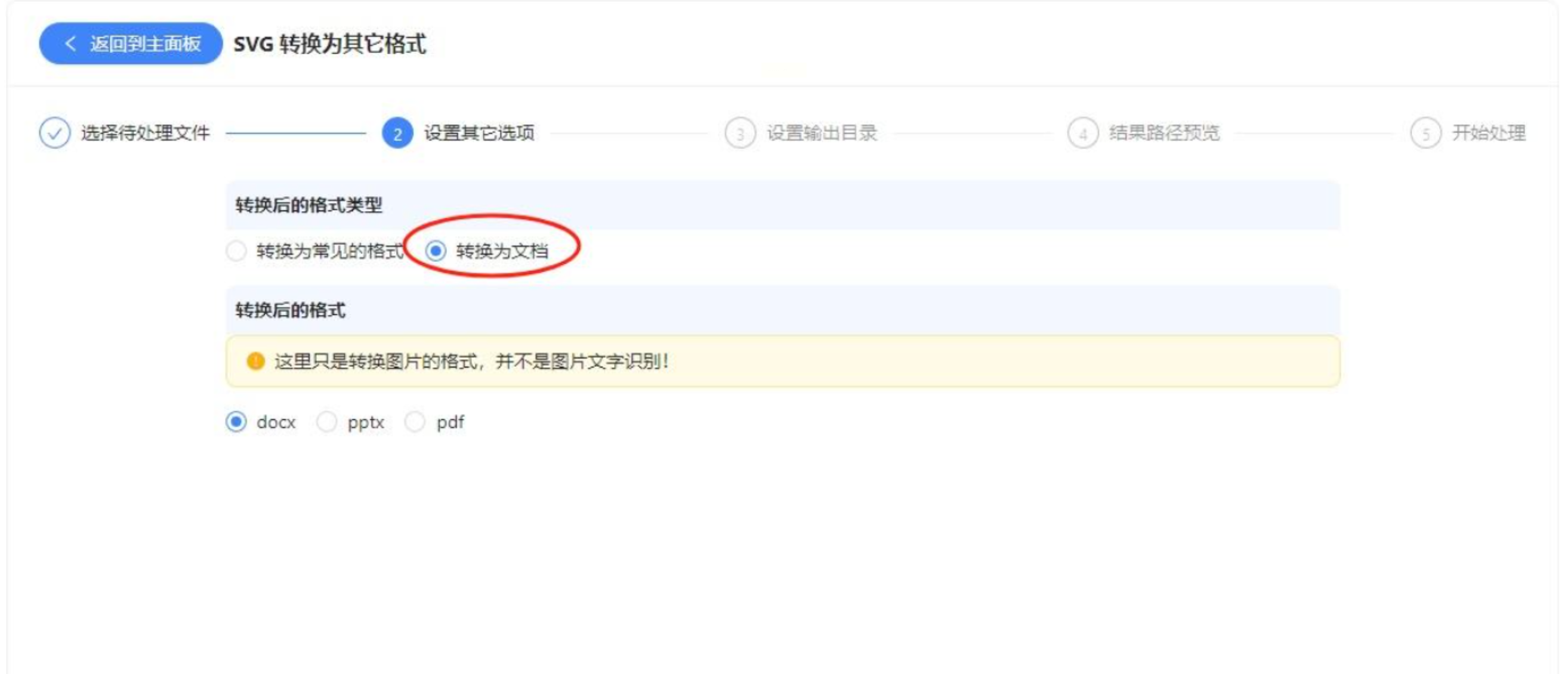This screenshot has width=1568, height=674.
Task: Select the 选择待处理文件 step label
Action: 146,132
